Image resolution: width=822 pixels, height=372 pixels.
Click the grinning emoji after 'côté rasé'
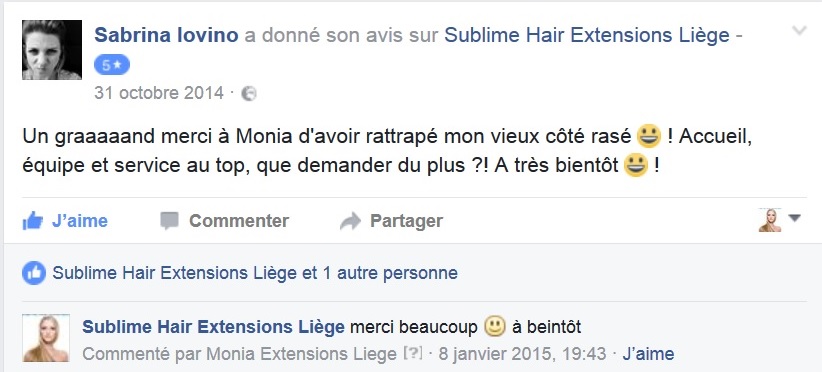pos(648,137)
